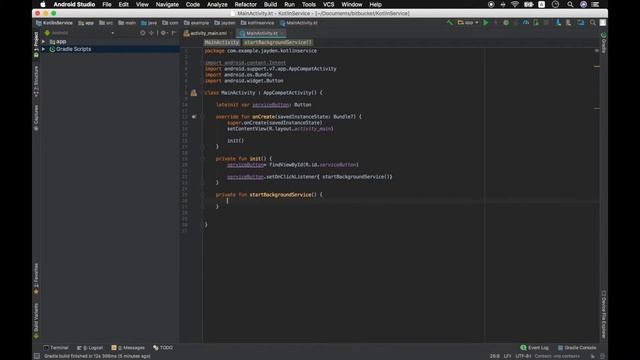Viewport: 640px width, 360px height.
Task: Click MainActivity.kt breadcrumb in navigation bar
Action: (x=298, y=23)
